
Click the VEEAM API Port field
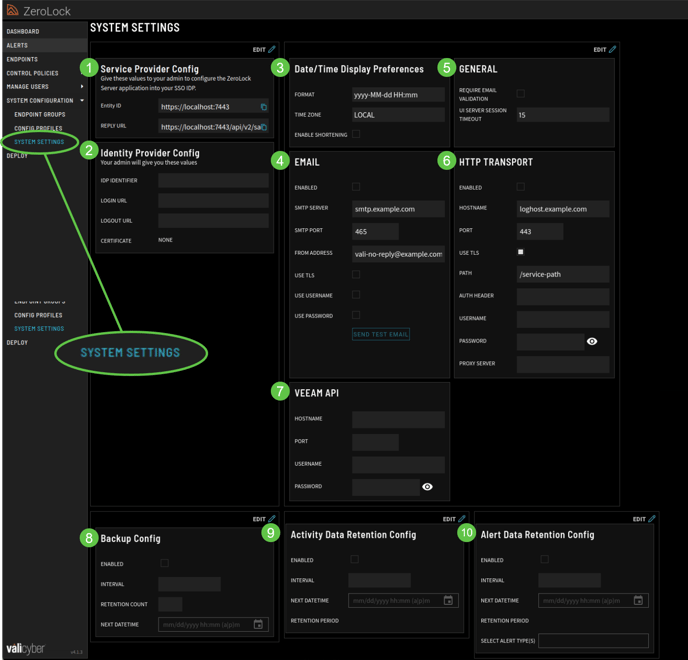click(x=376, y=442)
